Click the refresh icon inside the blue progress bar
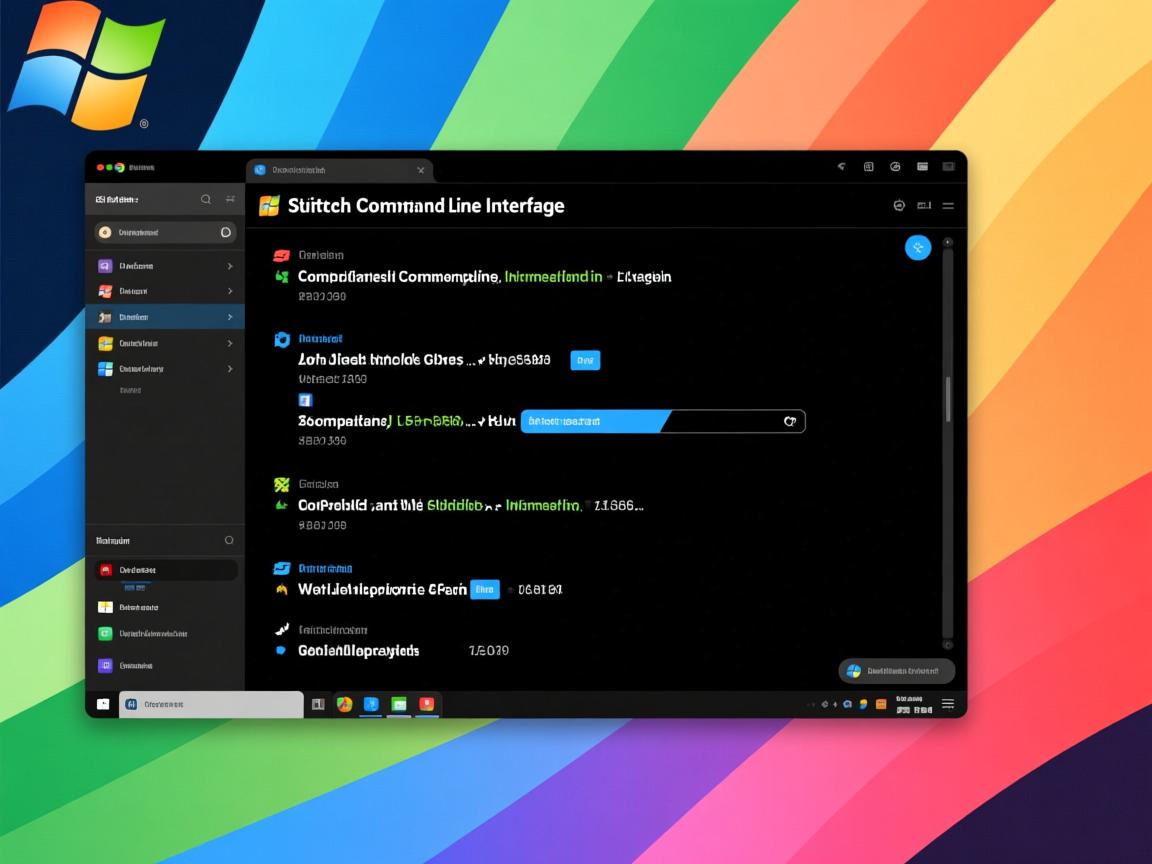 coord(790,422)
